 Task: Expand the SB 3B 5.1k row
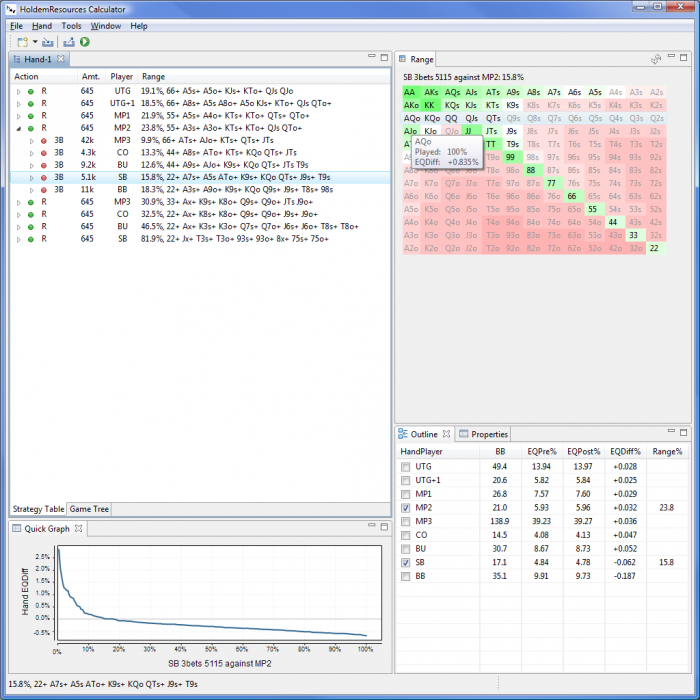tap(32, 178)
